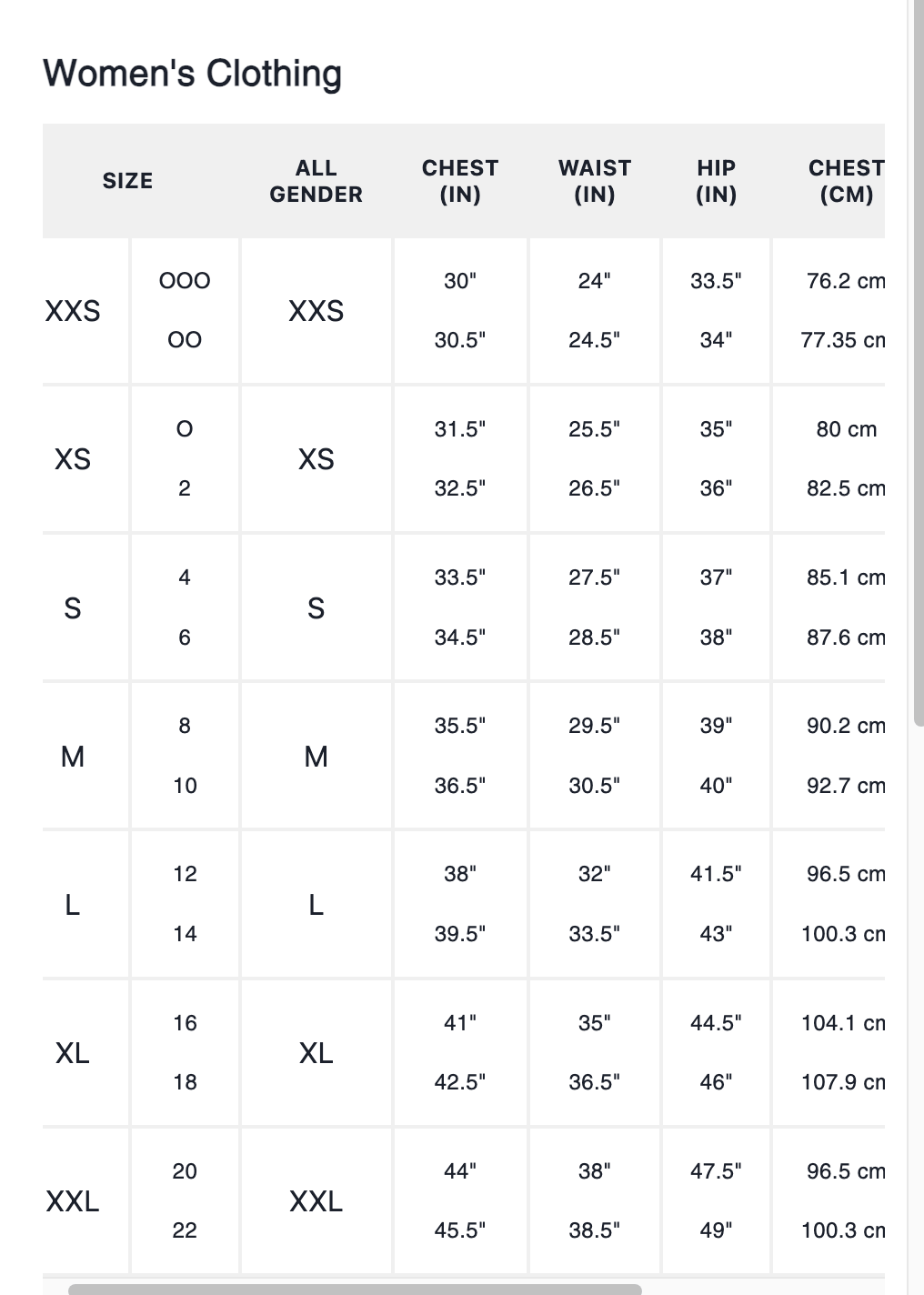Click the 38.5" waist value
The width and height of the screenshot is (924, 1295).
(x=595, y=1230)
